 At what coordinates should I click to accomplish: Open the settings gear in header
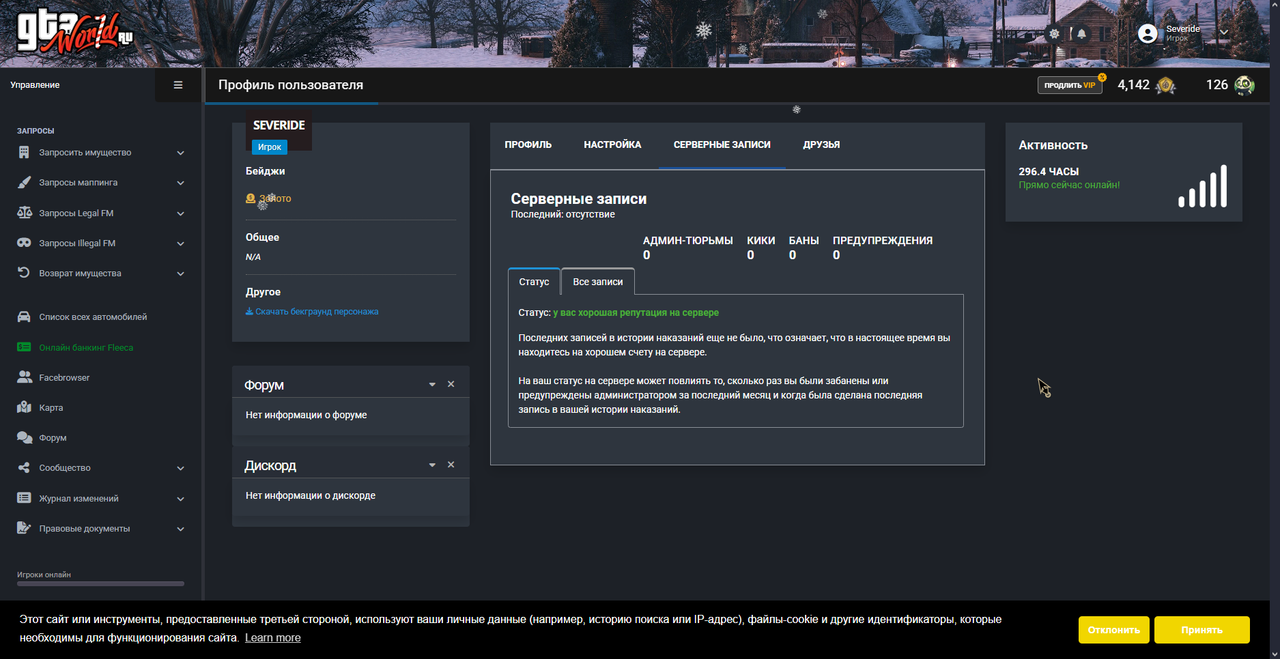tap(1054, 33)
